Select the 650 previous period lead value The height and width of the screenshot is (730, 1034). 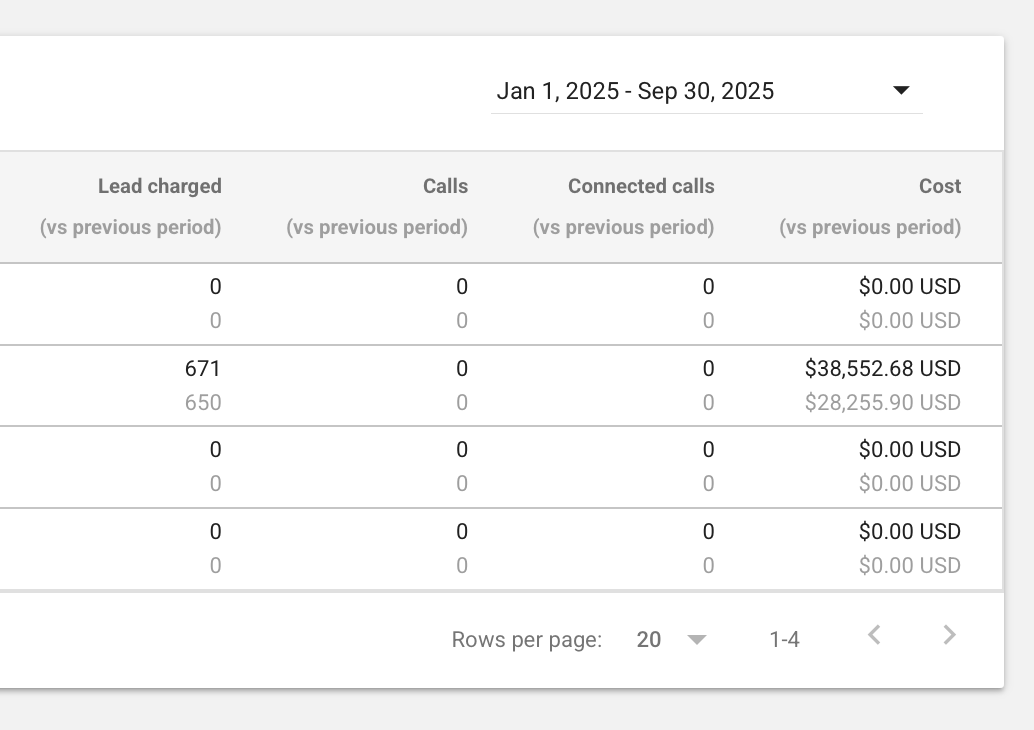click(202, 403)
